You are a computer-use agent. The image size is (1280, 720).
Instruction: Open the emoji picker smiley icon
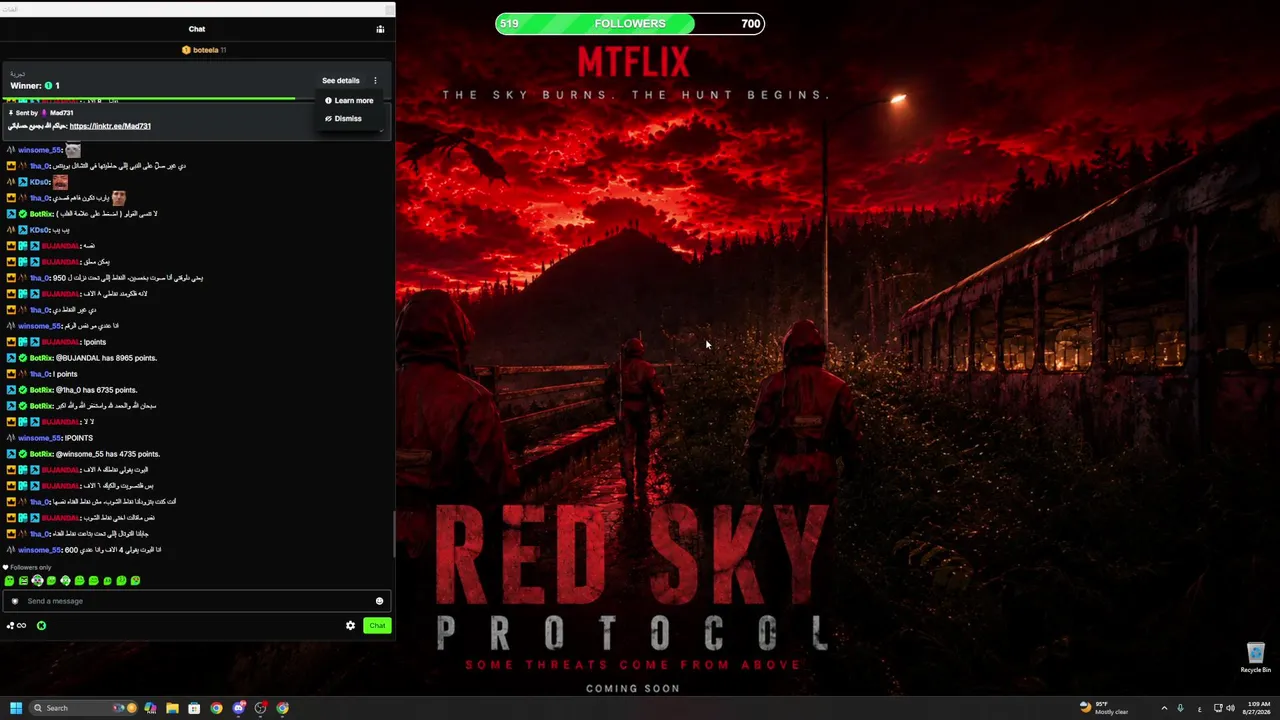click(379, 601)
